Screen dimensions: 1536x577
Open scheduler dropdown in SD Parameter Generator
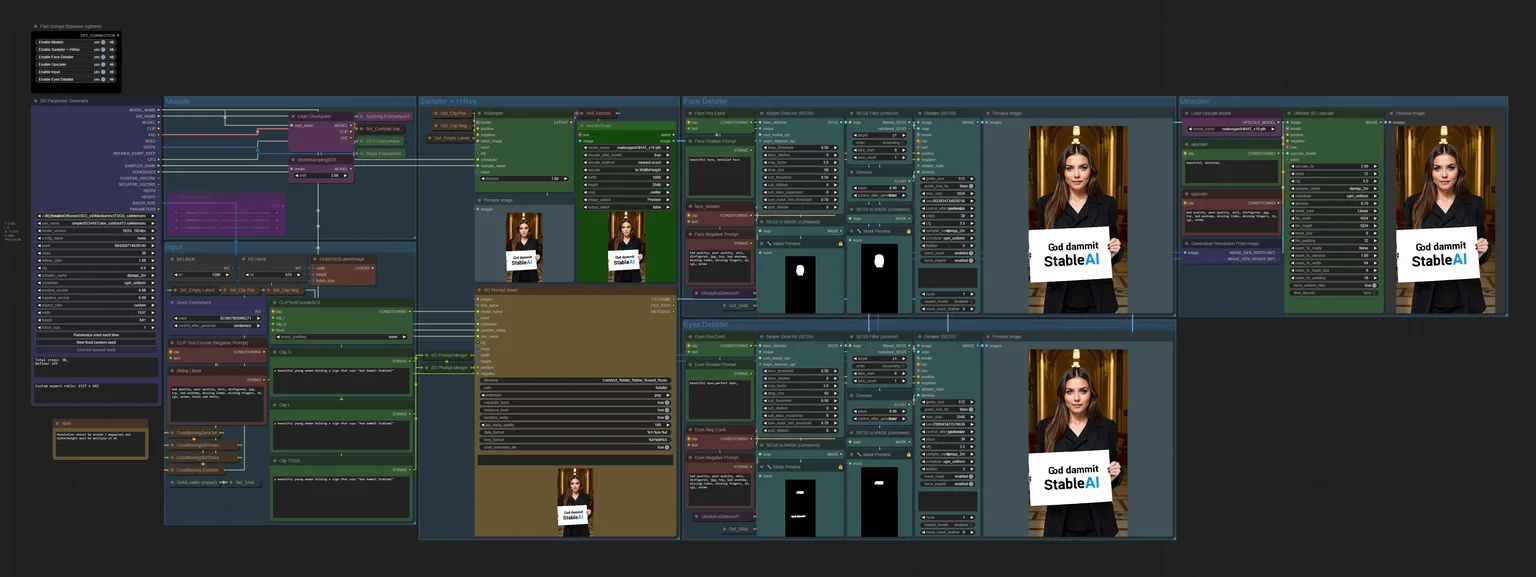tap(96, 283)
